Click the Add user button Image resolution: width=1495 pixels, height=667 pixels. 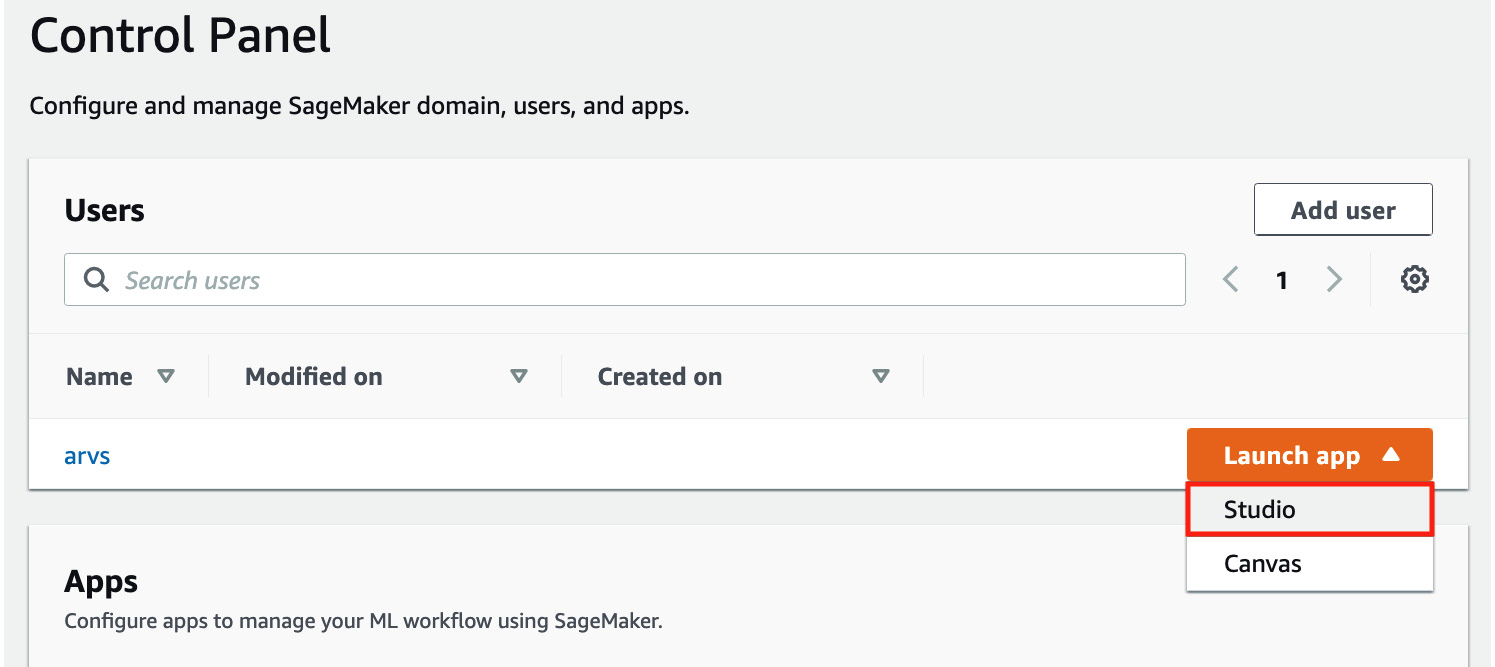point(1343,210)
